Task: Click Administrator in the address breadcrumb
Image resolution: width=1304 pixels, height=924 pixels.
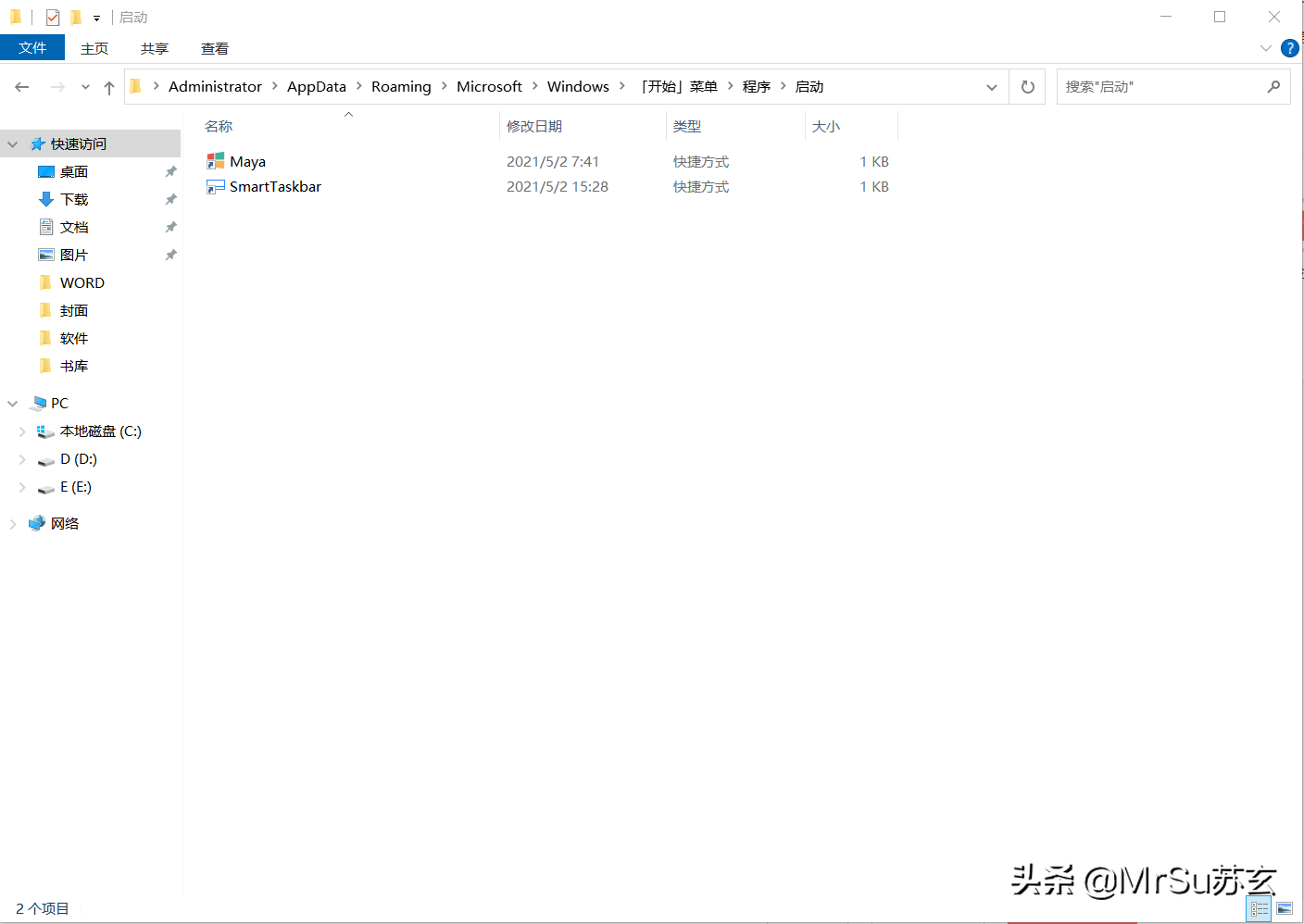Action: coord(215,86)
